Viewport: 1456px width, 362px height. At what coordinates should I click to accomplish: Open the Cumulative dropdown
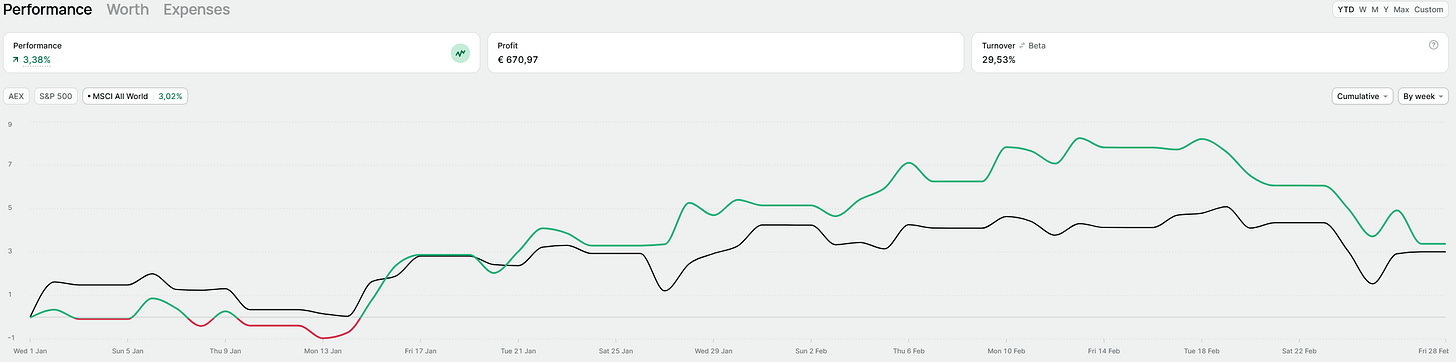point(1362,97)
